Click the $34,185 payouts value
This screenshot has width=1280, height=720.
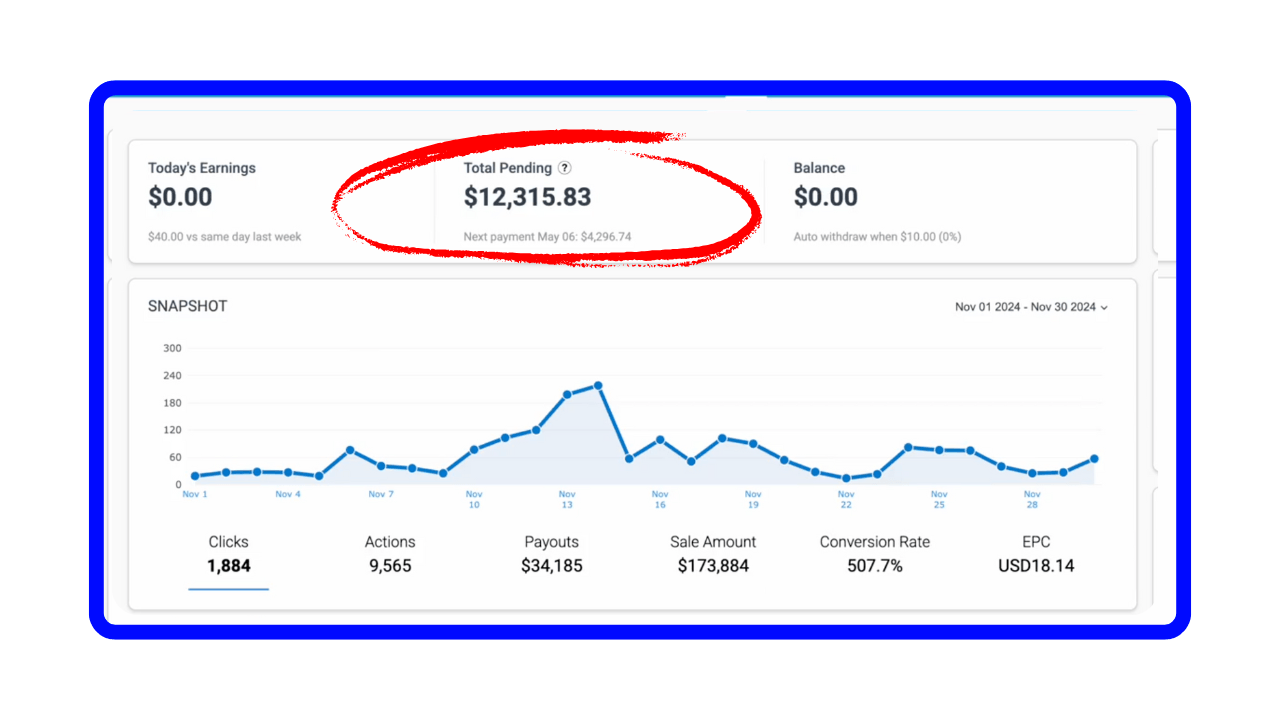pos(552,566)
